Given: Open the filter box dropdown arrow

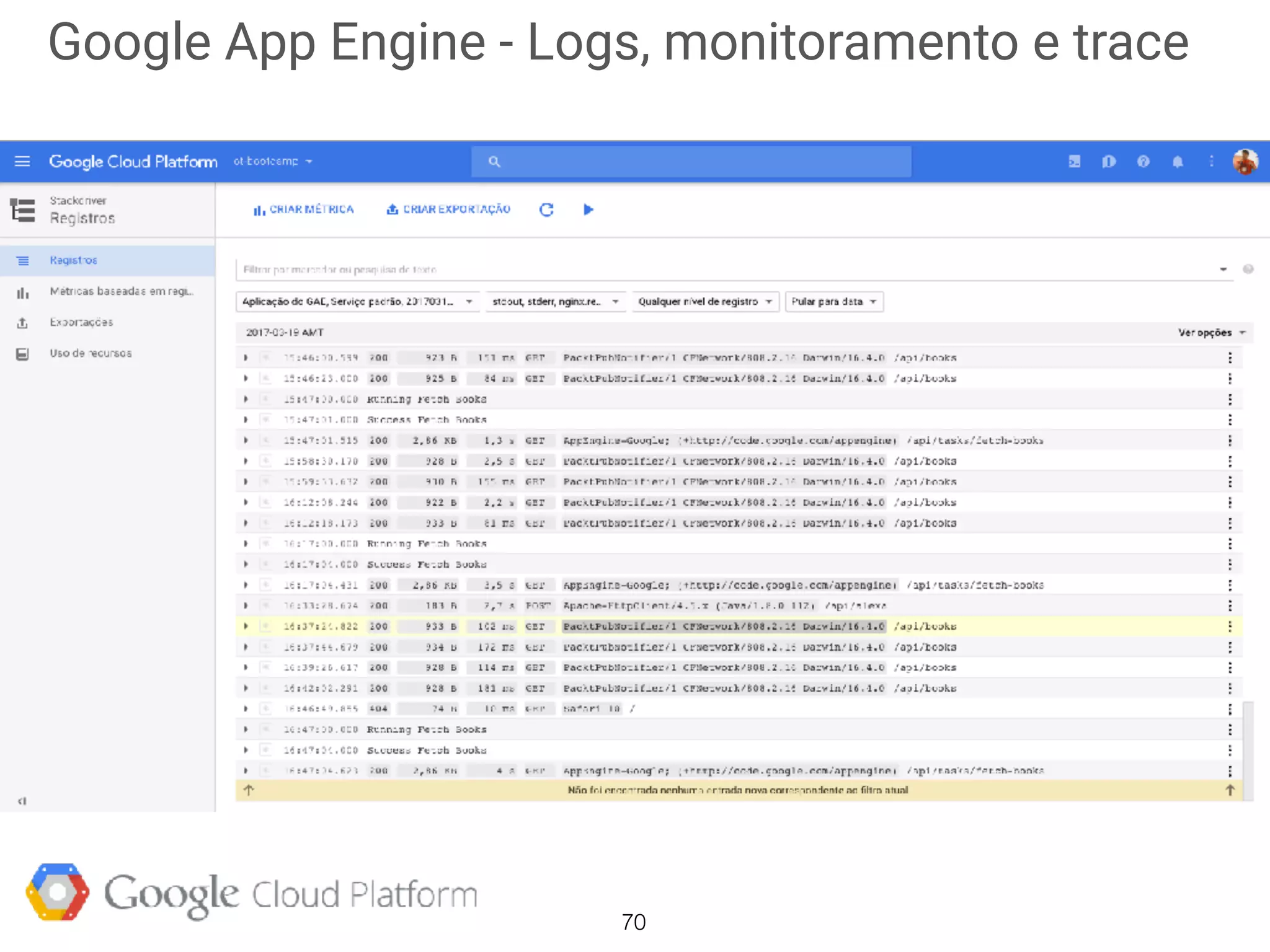Looking at the screenshot, I should pos(1223,269).
